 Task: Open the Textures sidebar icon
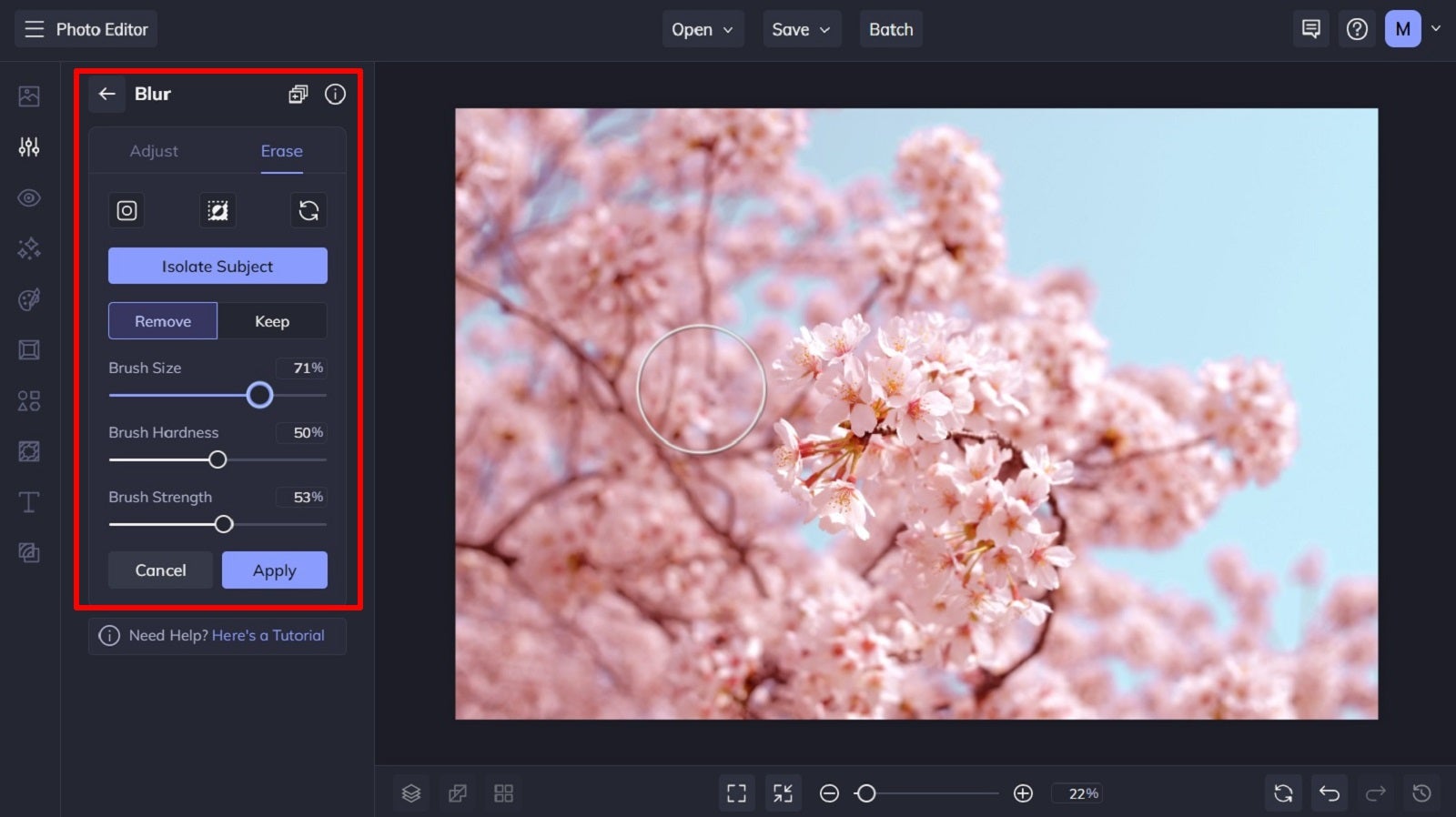(29, 552)
